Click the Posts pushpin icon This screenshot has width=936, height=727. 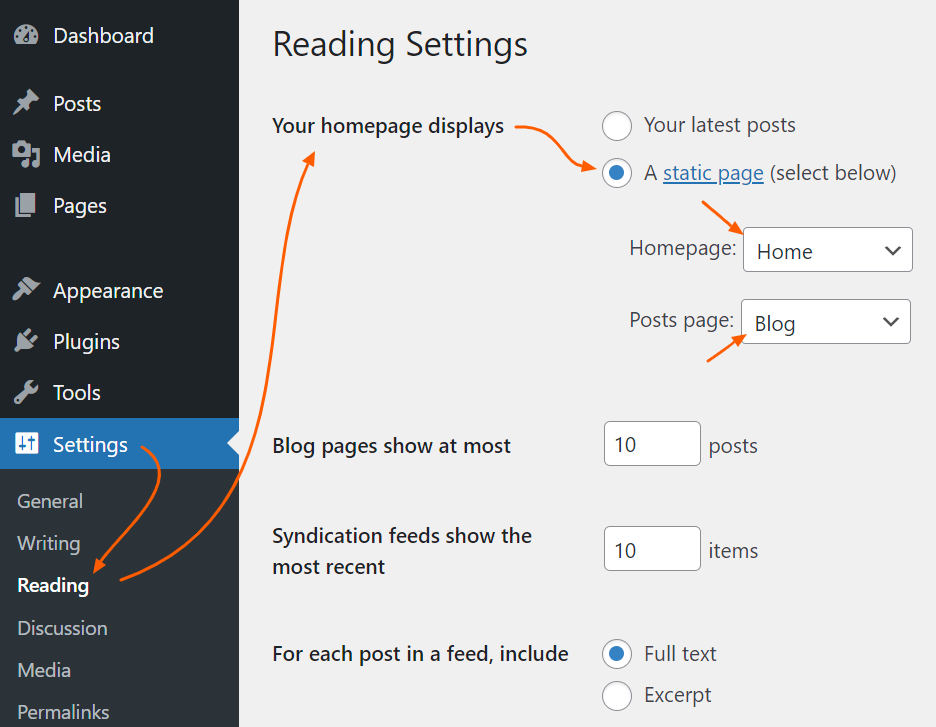click(26, 103)
